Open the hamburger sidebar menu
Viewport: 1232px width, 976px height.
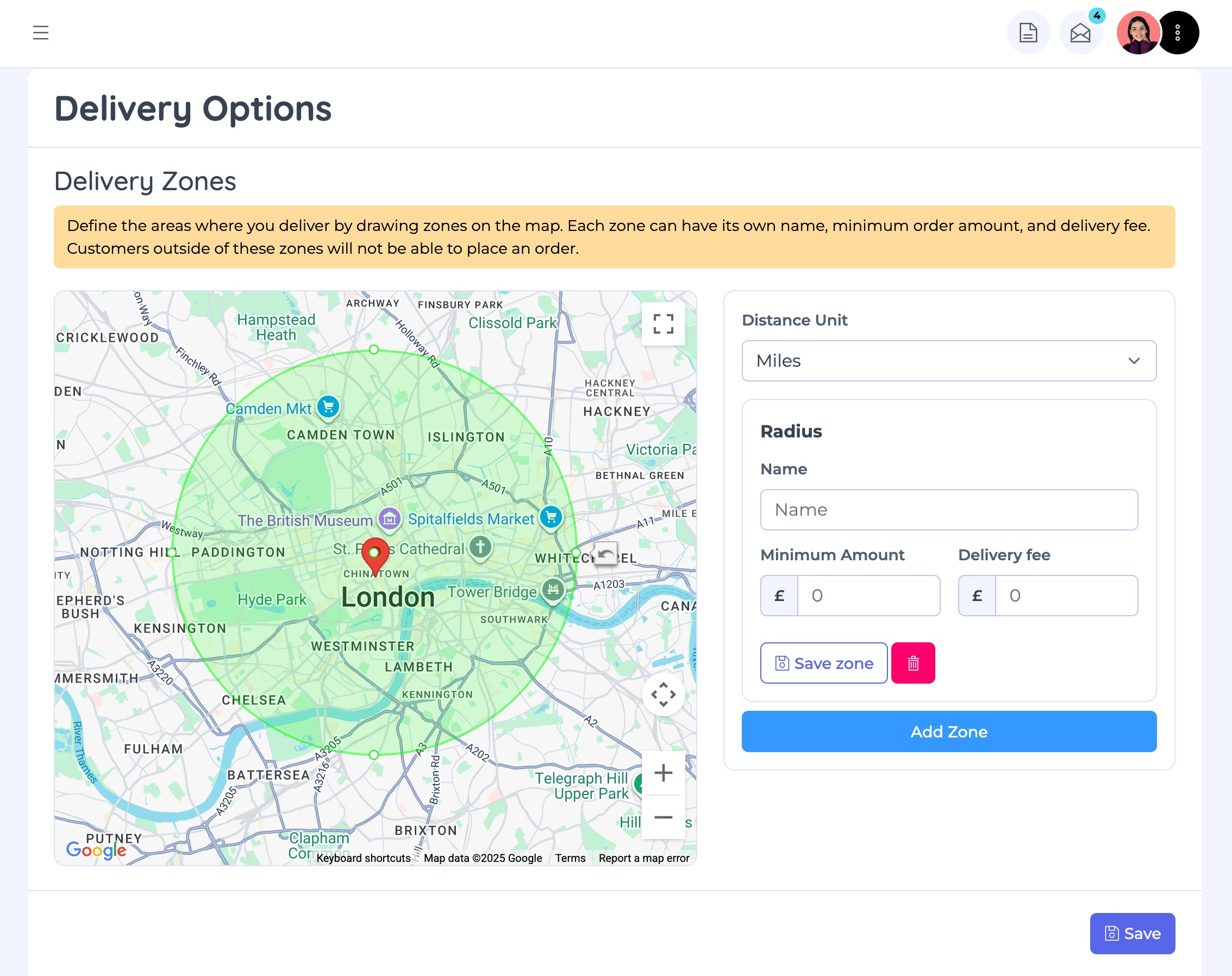(x=41, y=33)
